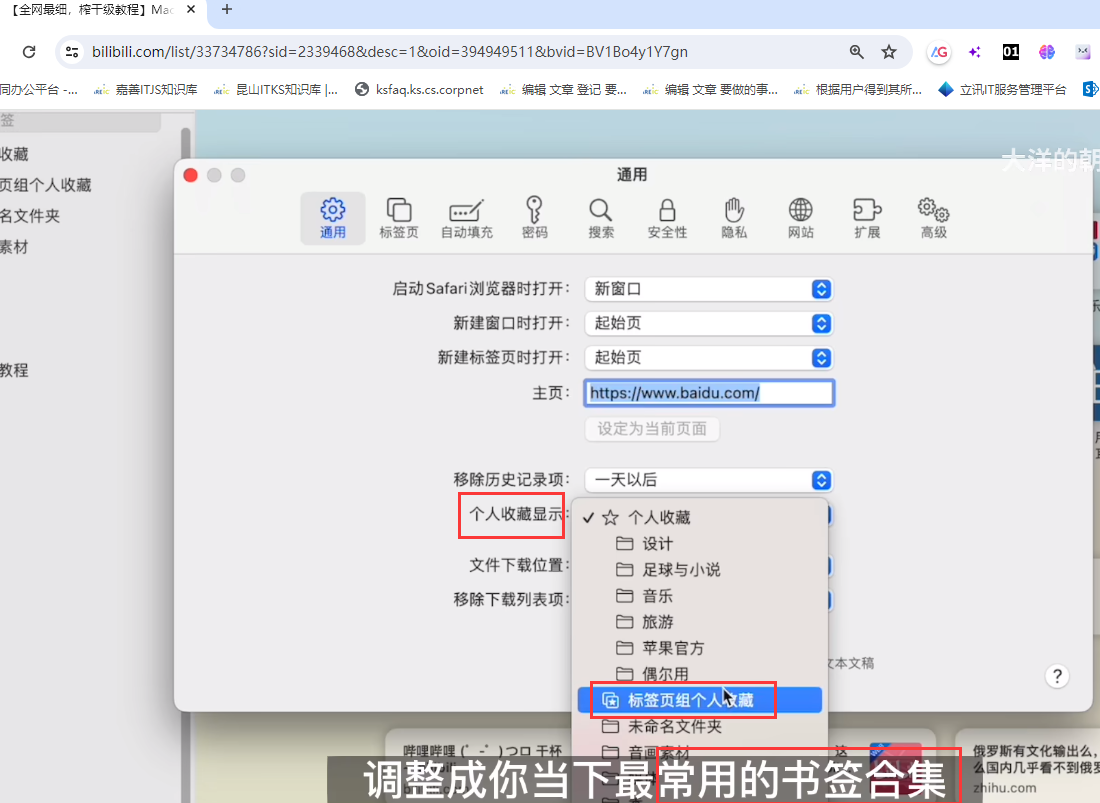Open the Websites (网站) globe icon tab
Screen dimensions: 1100x803
(x=800, y=218)
